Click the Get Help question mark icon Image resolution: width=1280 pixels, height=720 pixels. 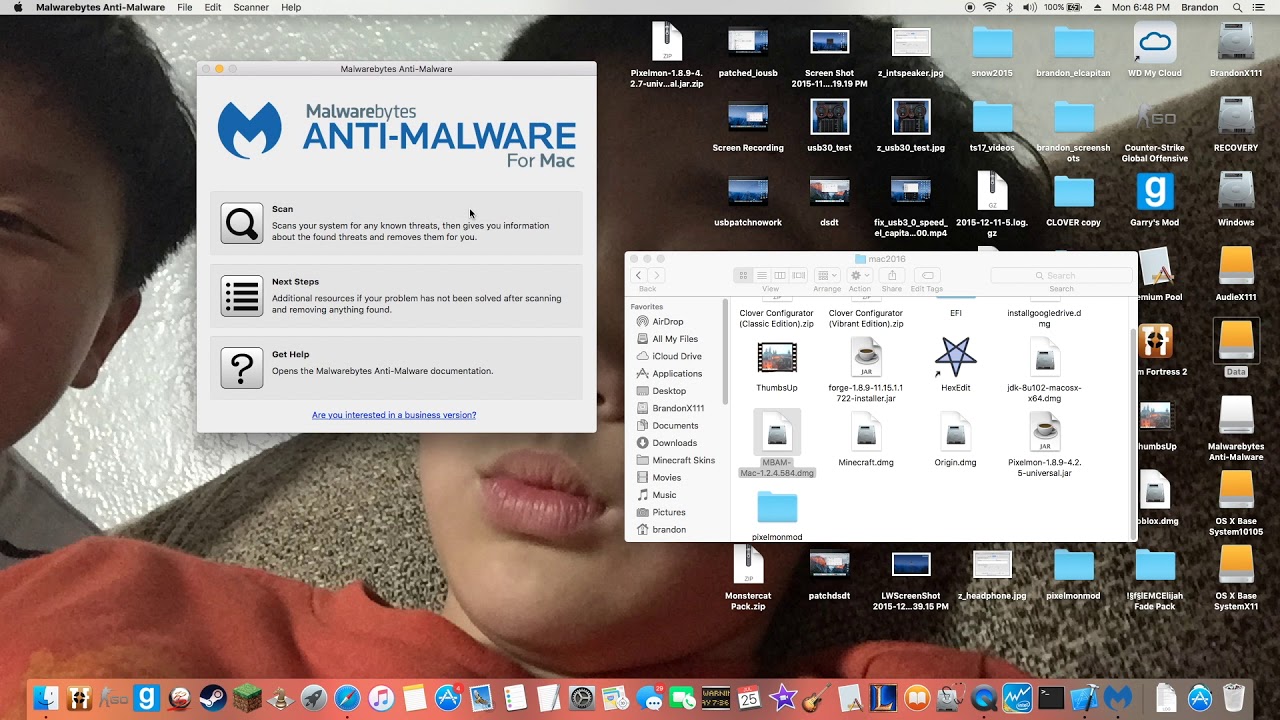242,368
